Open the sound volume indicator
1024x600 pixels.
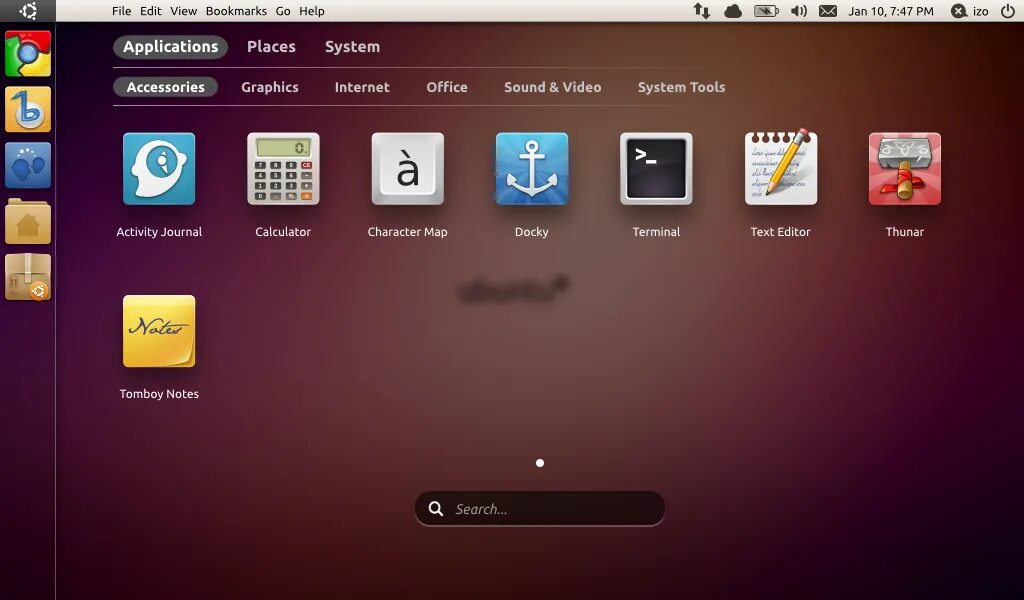pyautogui.click(x=798, y=10)
